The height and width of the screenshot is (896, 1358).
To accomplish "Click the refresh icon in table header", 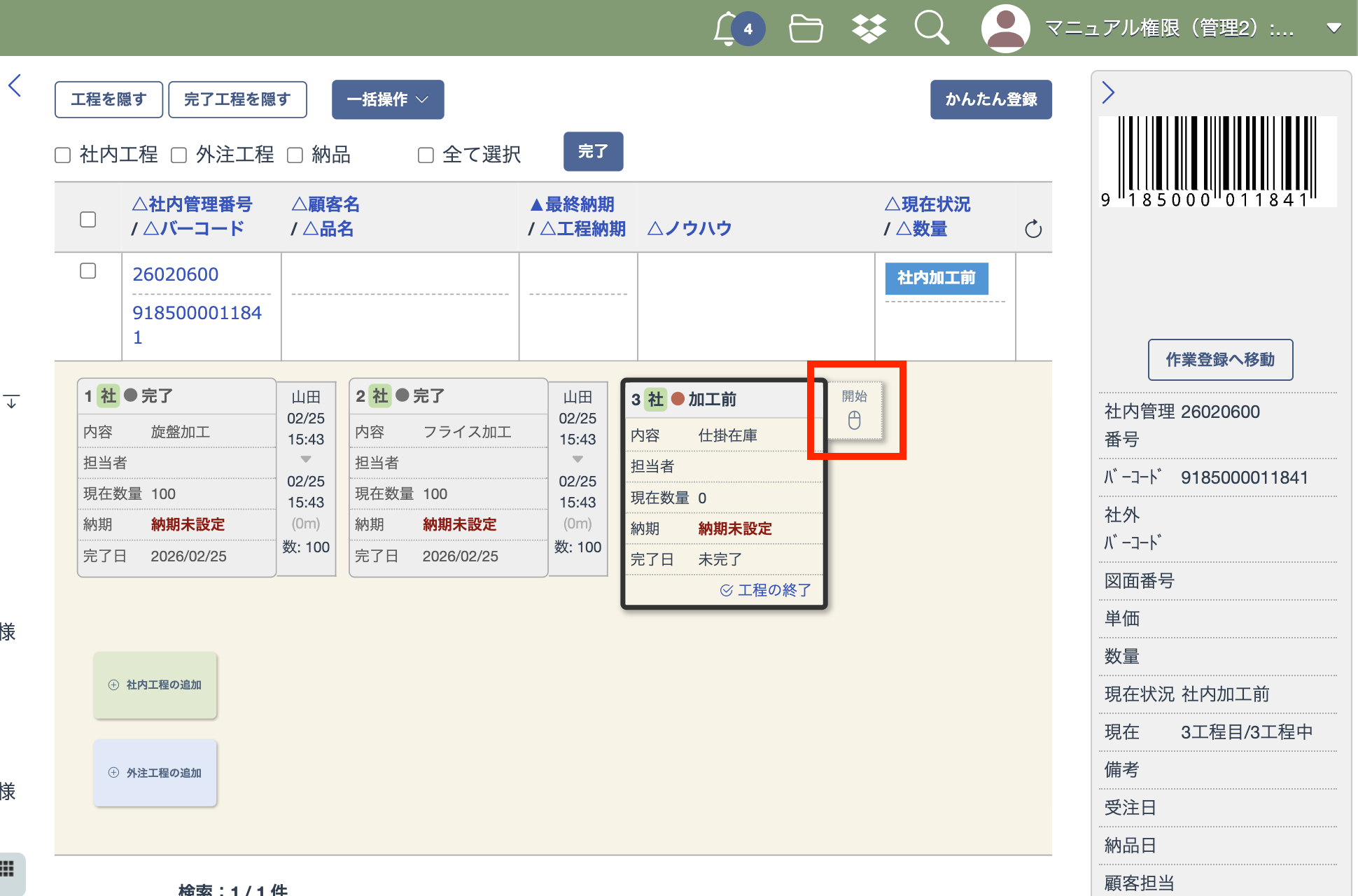I will 1033,229.
